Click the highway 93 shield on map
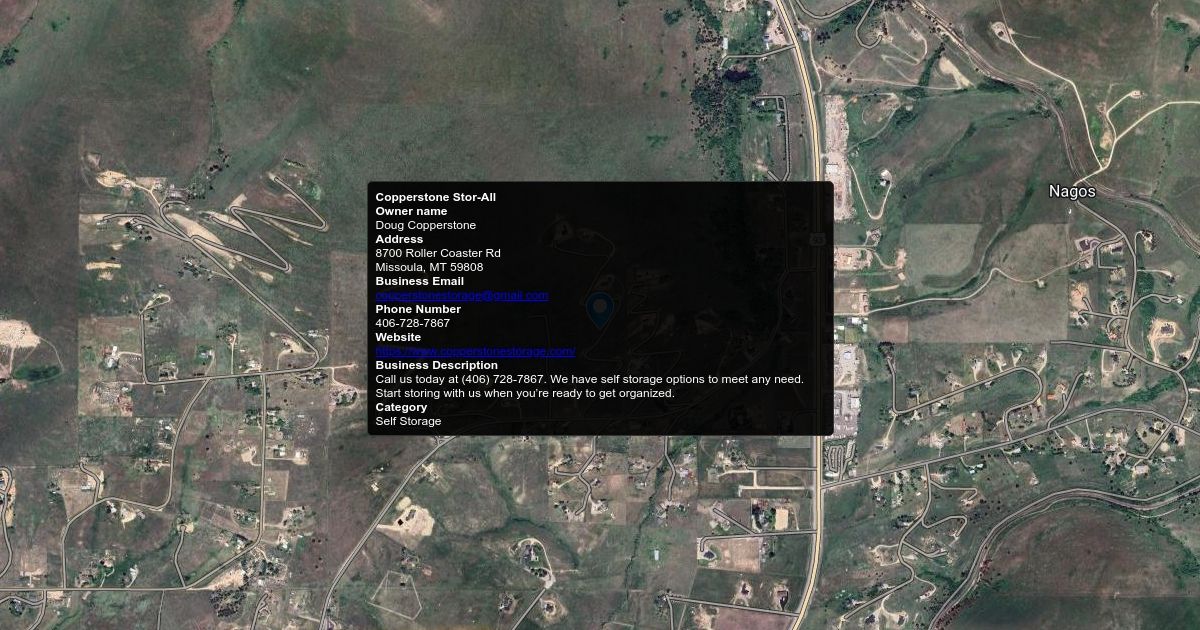Screen dimensions: 1200x630 pyautogui.click(x=818, y=239)
